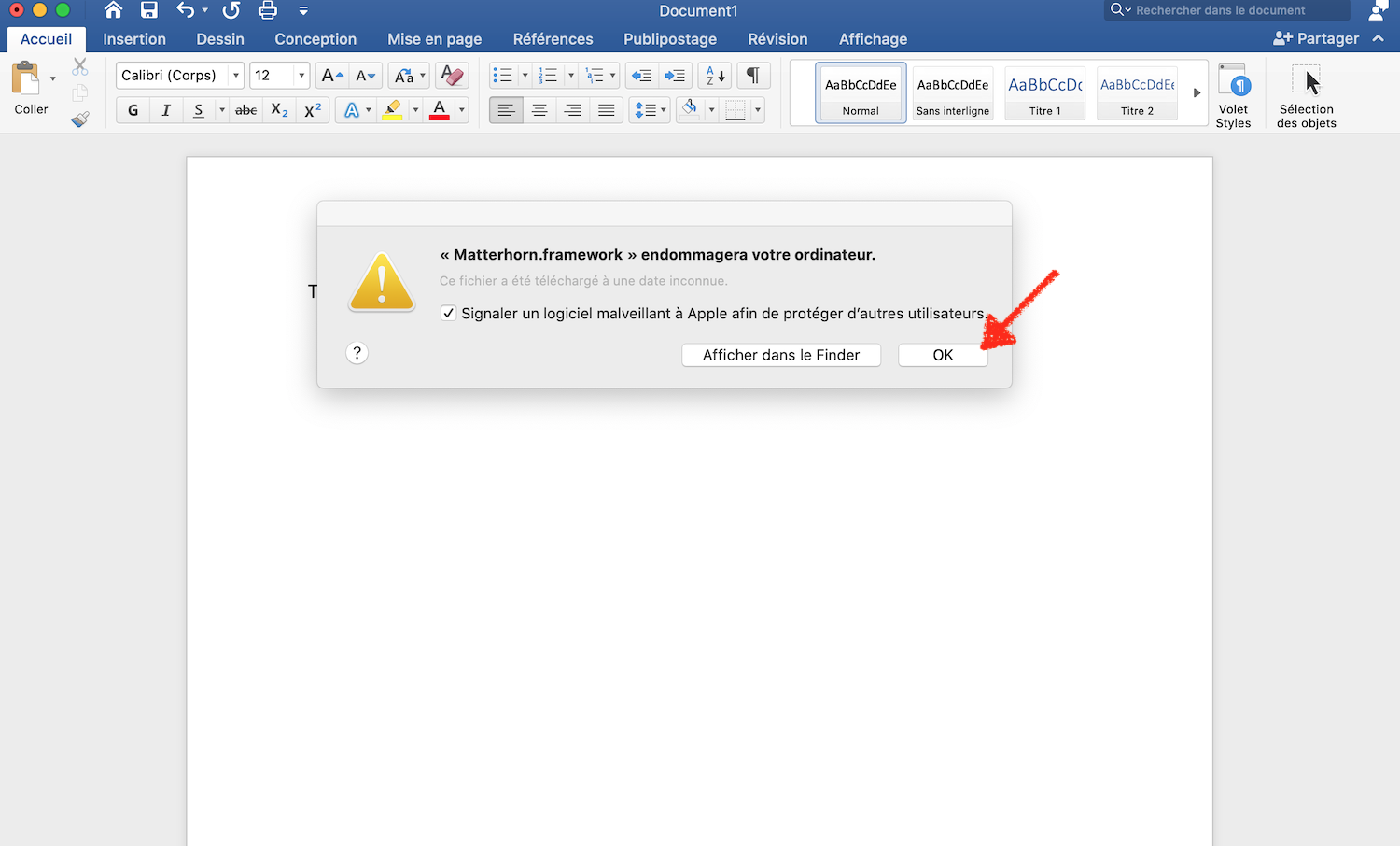The height and width of the screenshot is (846, 1400).
Task: Switch to the Insertion tab
Action: (x=134, y=39)
